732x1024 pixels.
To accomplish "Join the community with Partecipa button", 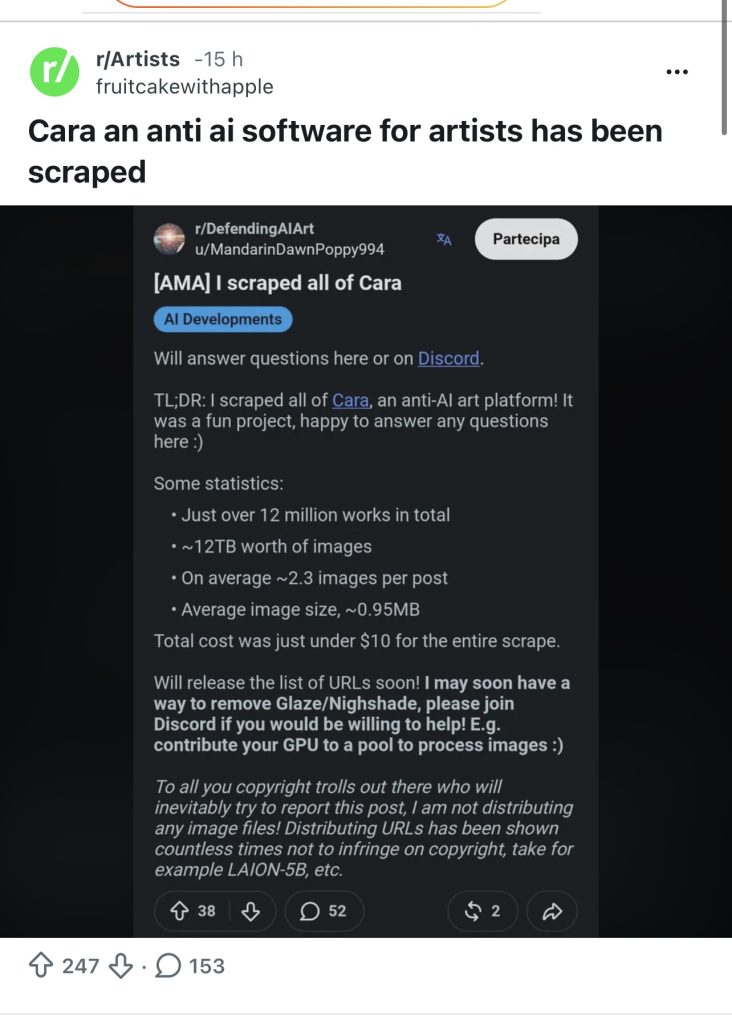I will (526, 239).
